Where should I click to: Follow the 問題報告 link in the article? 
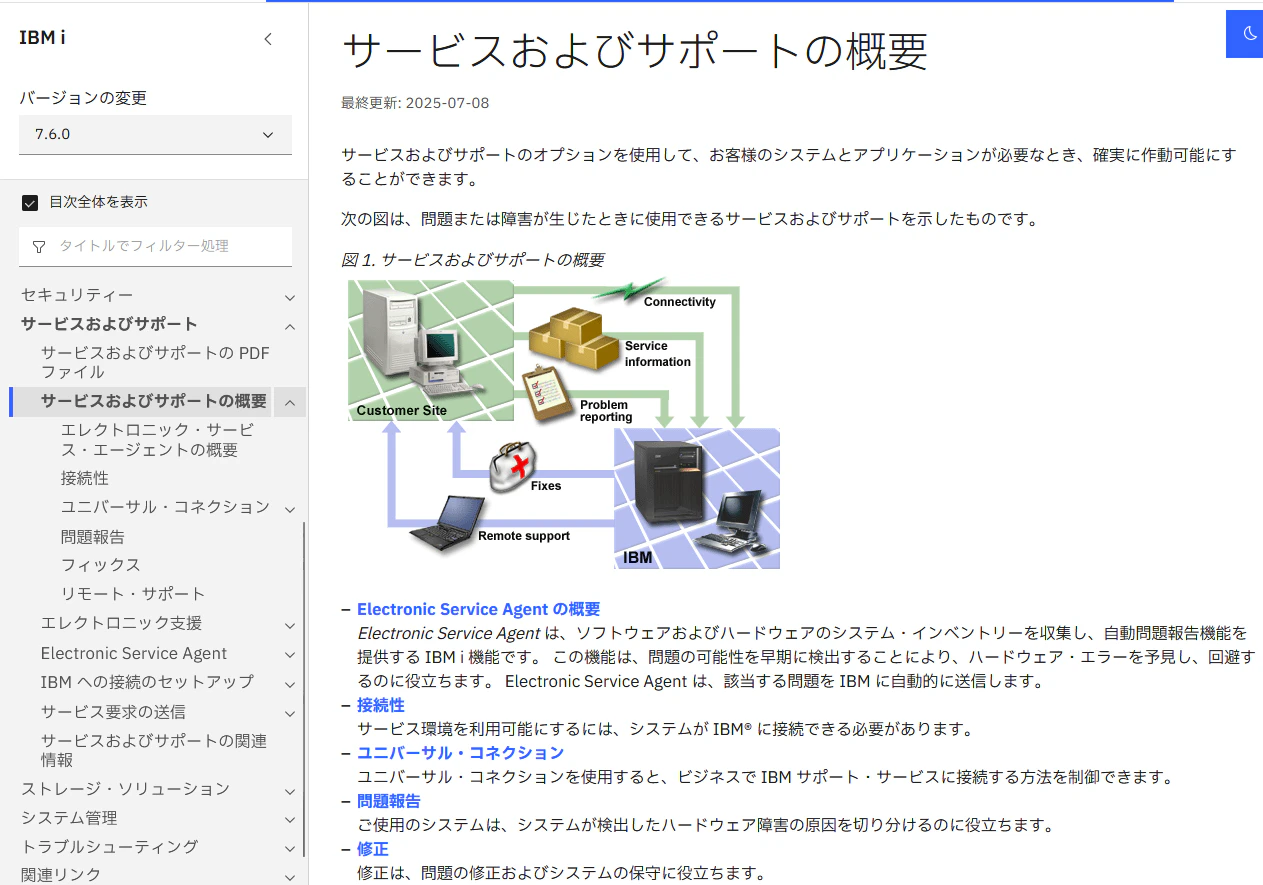(389, 801)
